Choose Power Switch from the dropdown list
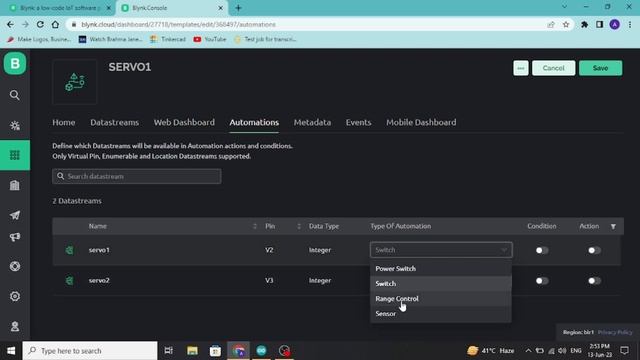The width and height of the screenshot is (640, 360). pyautogui.click(x=441, y=269)
